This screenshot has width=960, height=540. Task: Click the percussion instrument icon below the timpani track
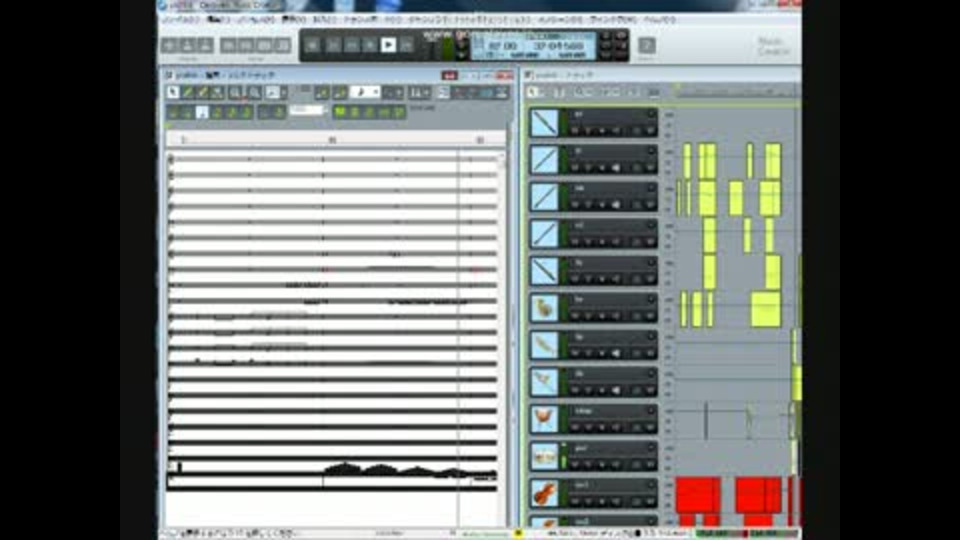click(544, 457)
